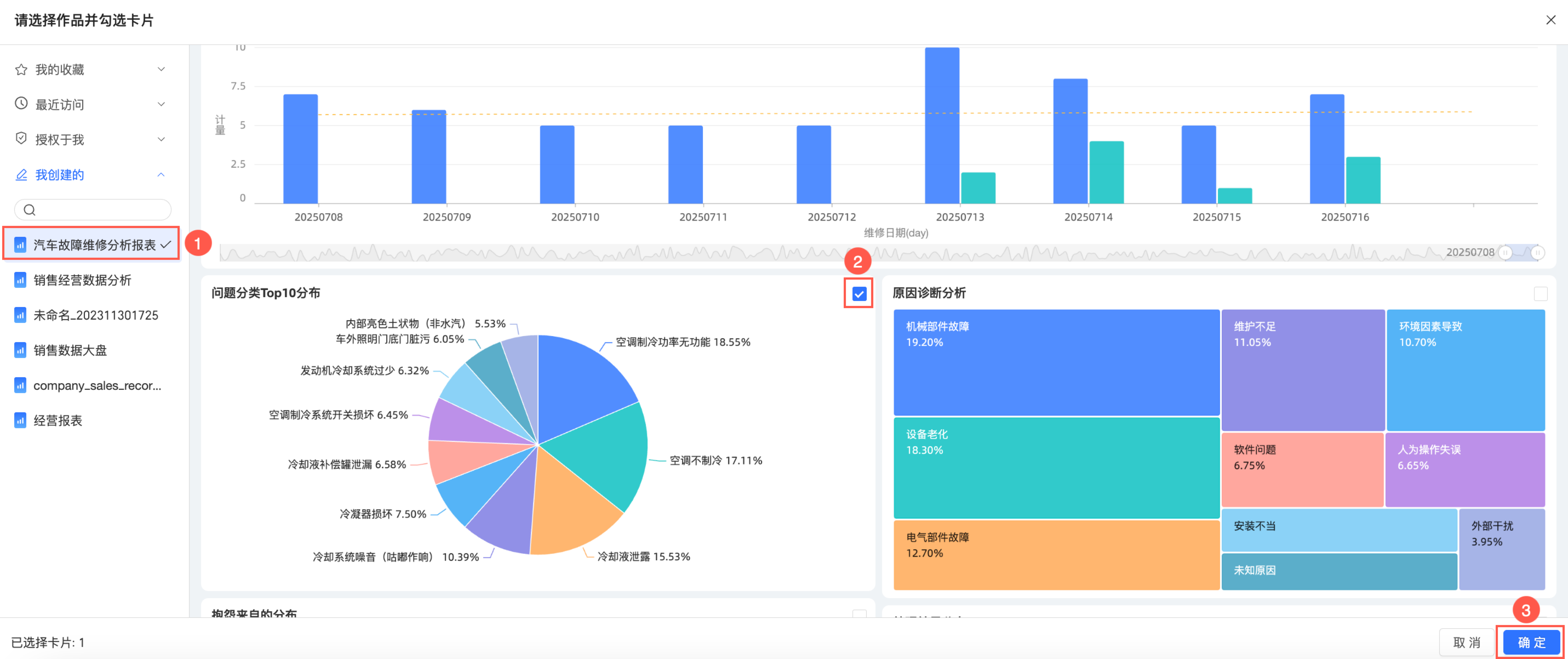The width and height of the screenshot is (1568, 659).
Task: Check the 原因诊断分析 card checkbox
Action: click(x=1540, y=294)
